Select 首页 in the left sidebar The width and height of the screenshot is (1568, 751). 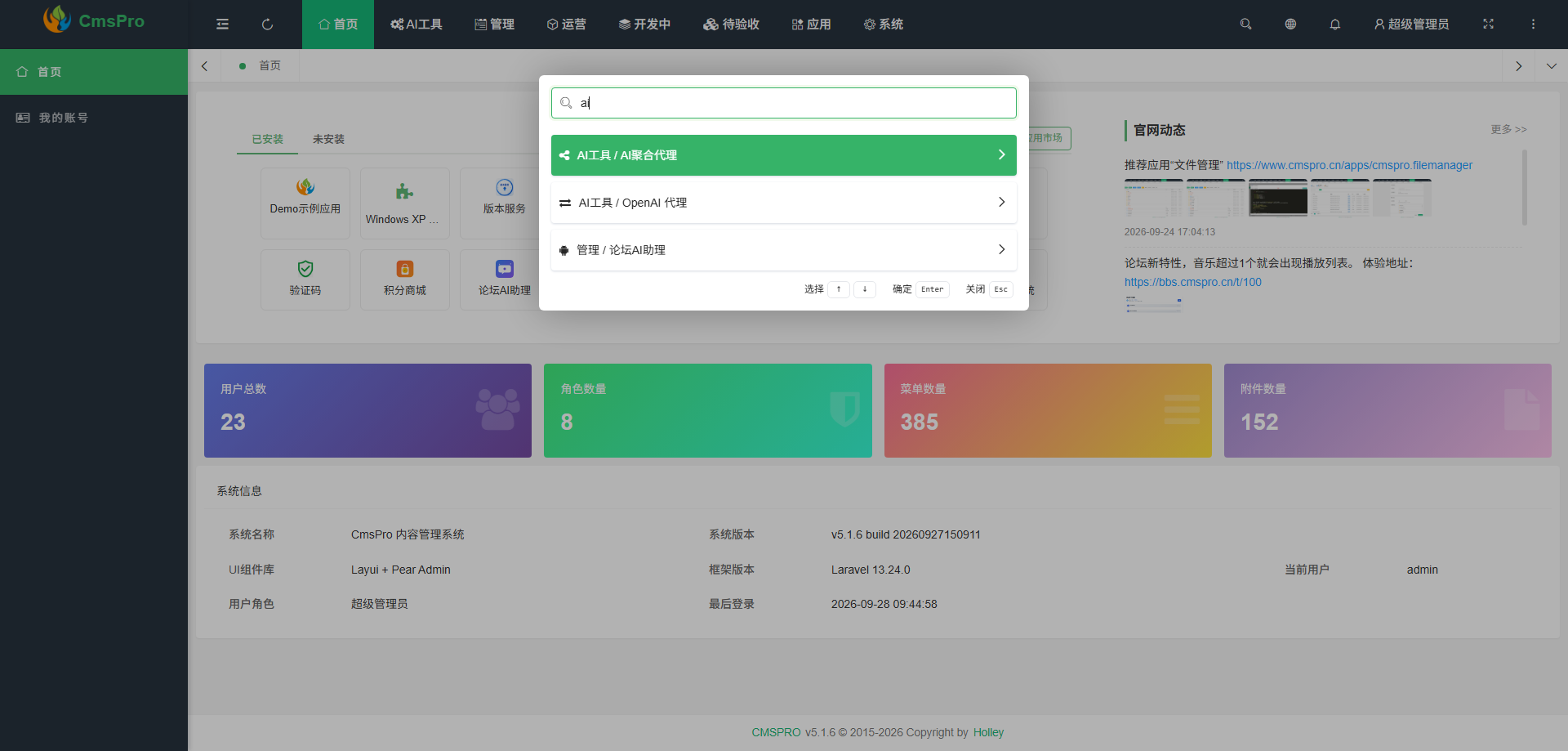tap(94, 72)
